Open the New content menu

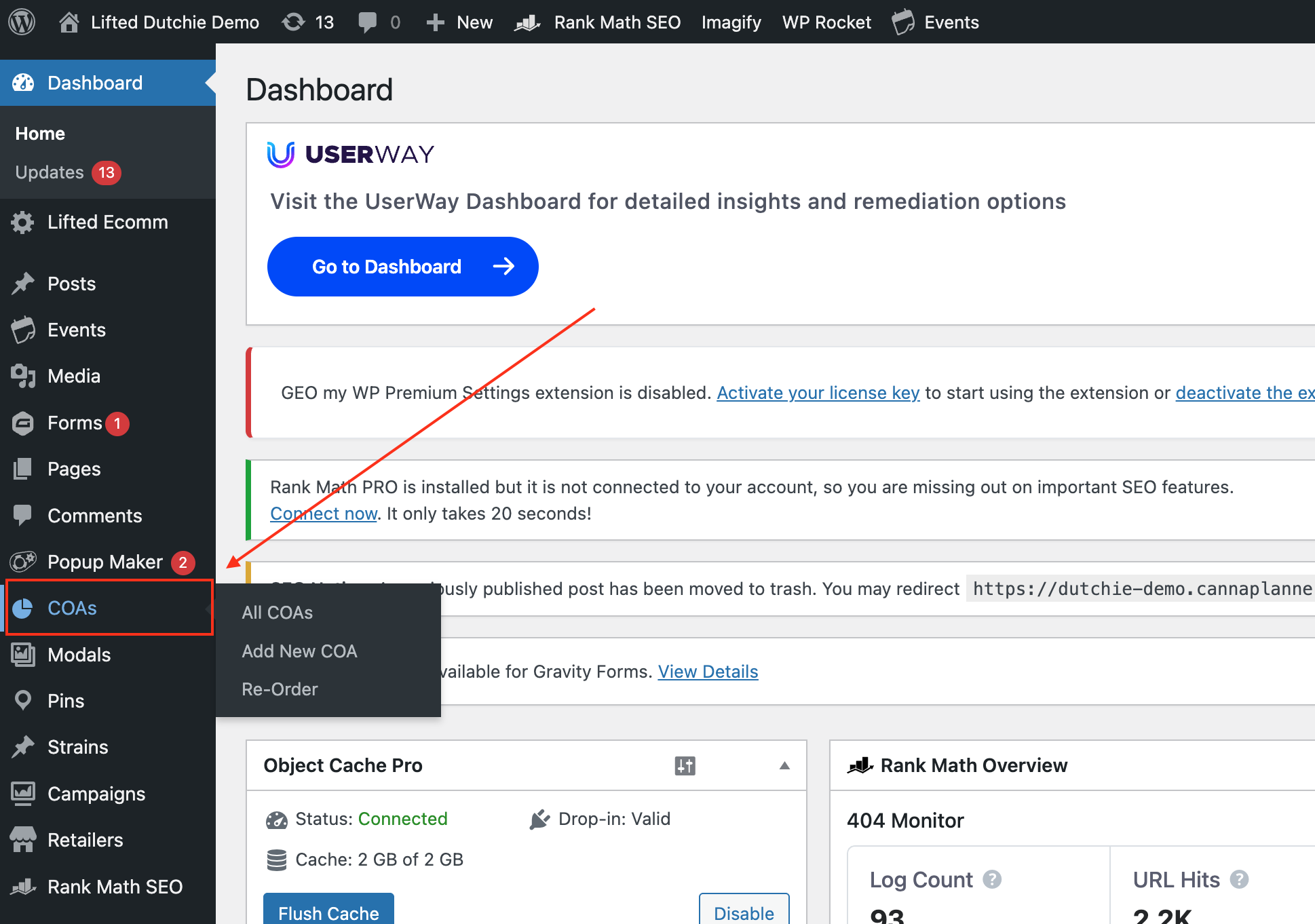(x=459, y=22)
